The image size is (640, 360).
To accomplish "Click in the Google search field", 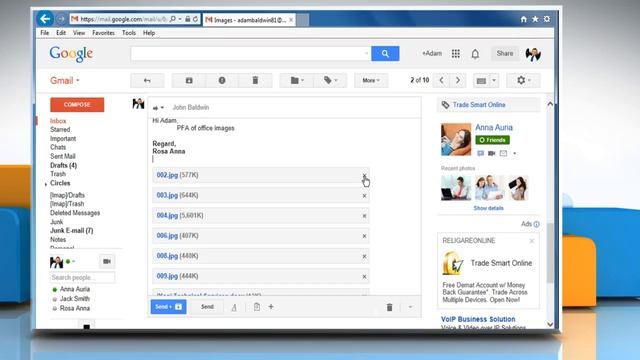I will point(250,53).
